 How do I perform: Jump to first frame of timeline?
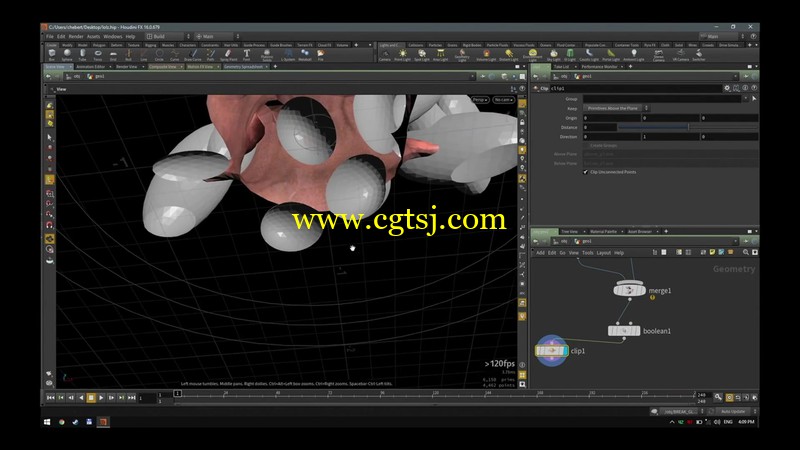coord(50,397)
